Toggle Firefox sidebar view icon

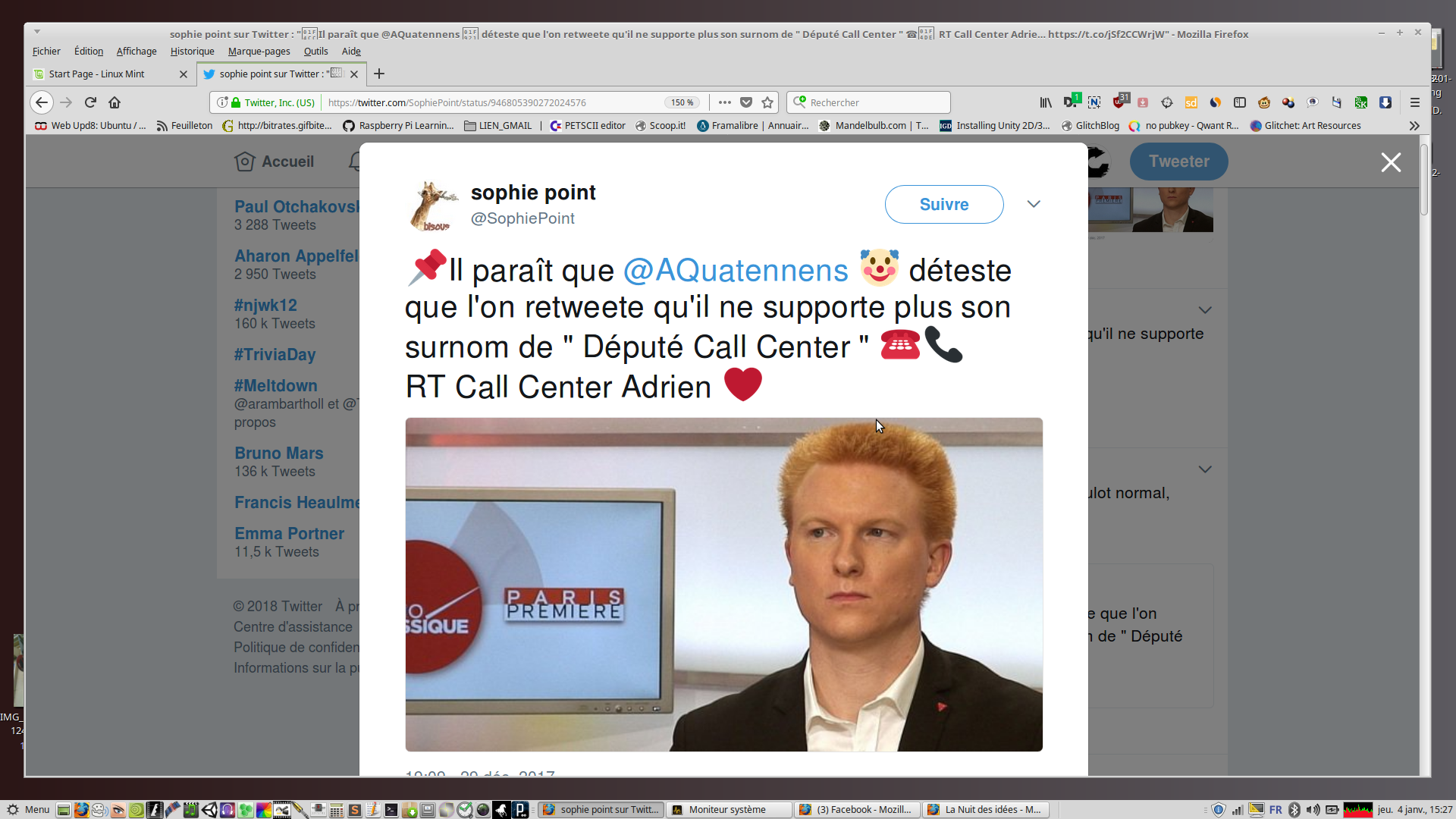(1240, 102)
